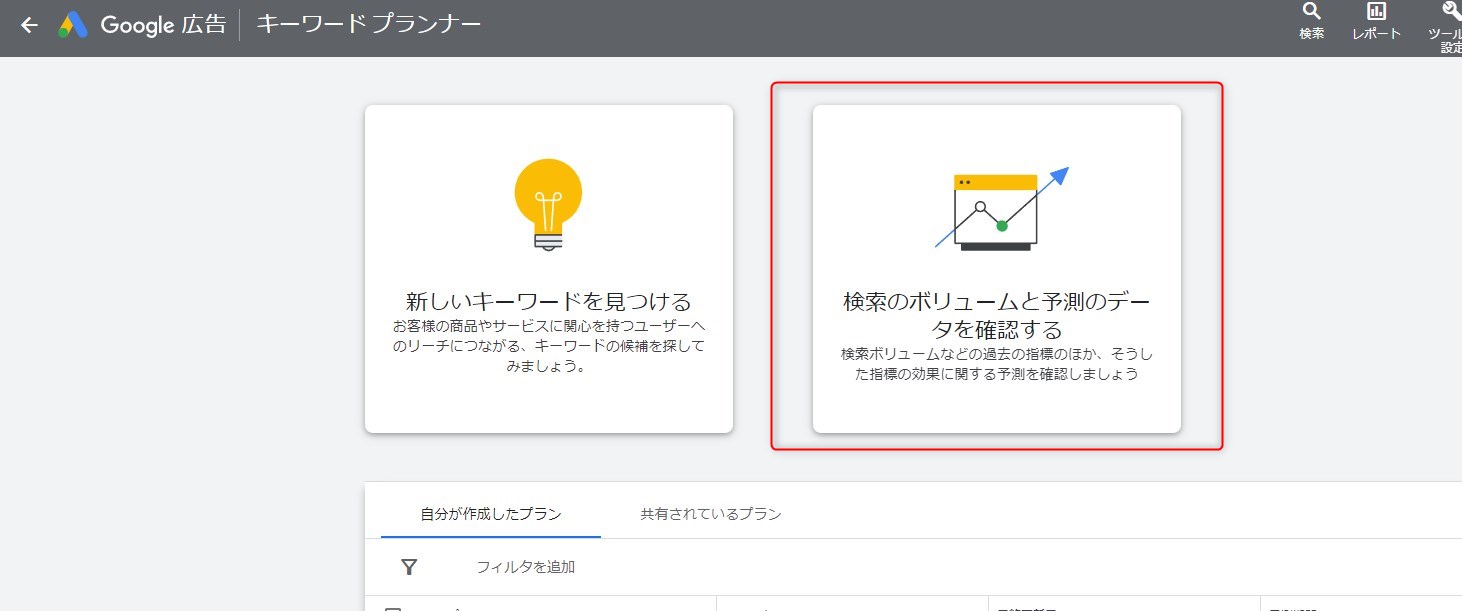Open the レポート reports chart icon
The width and height of the screenshot is (1462, 611).
click(x=1376, y=11)
